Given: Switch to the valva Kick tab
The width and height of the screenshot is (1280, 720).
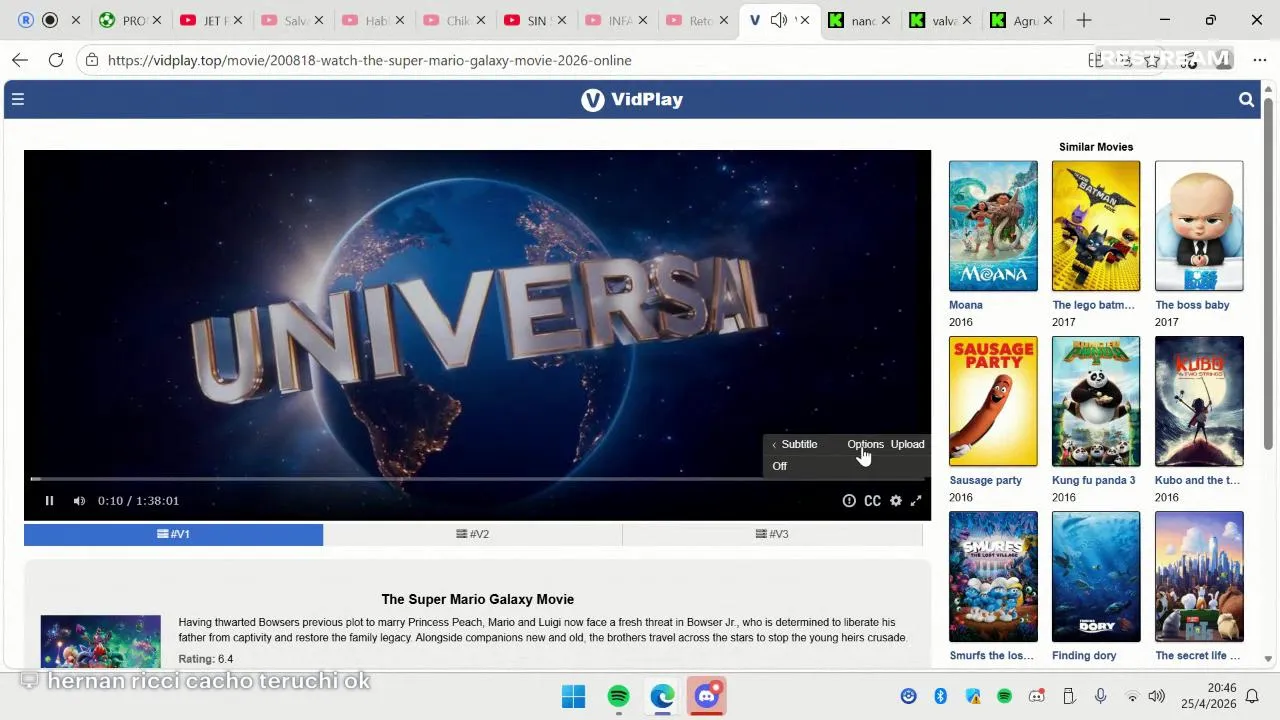Looking at the screenshot, I should point(940,20).
